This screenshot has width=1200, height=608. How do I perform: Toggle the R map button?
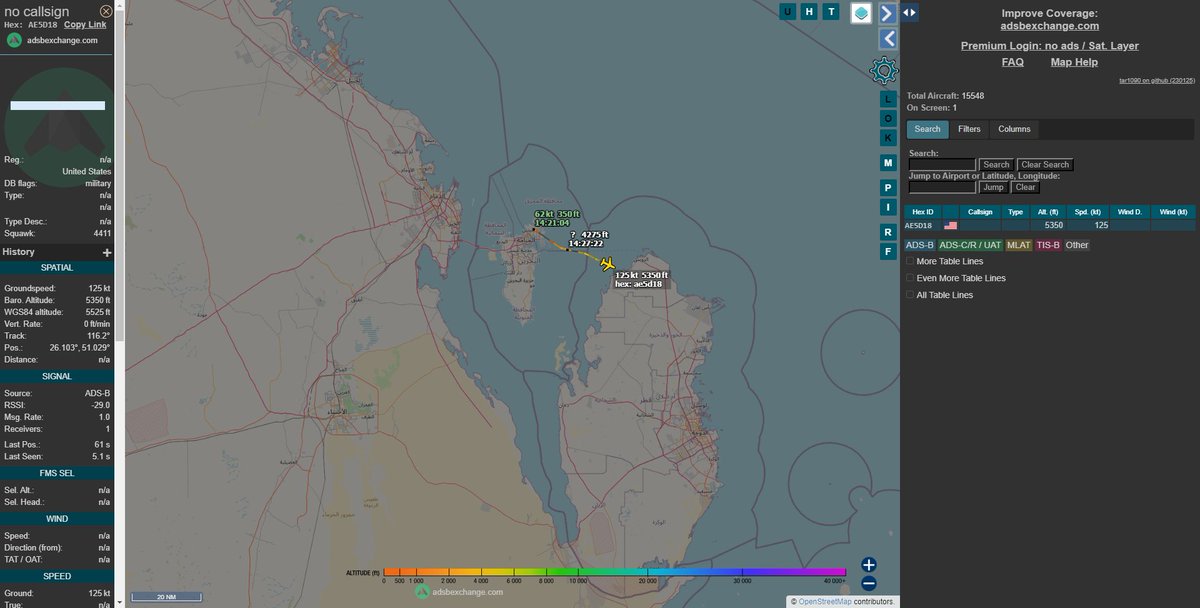point(887,232)
